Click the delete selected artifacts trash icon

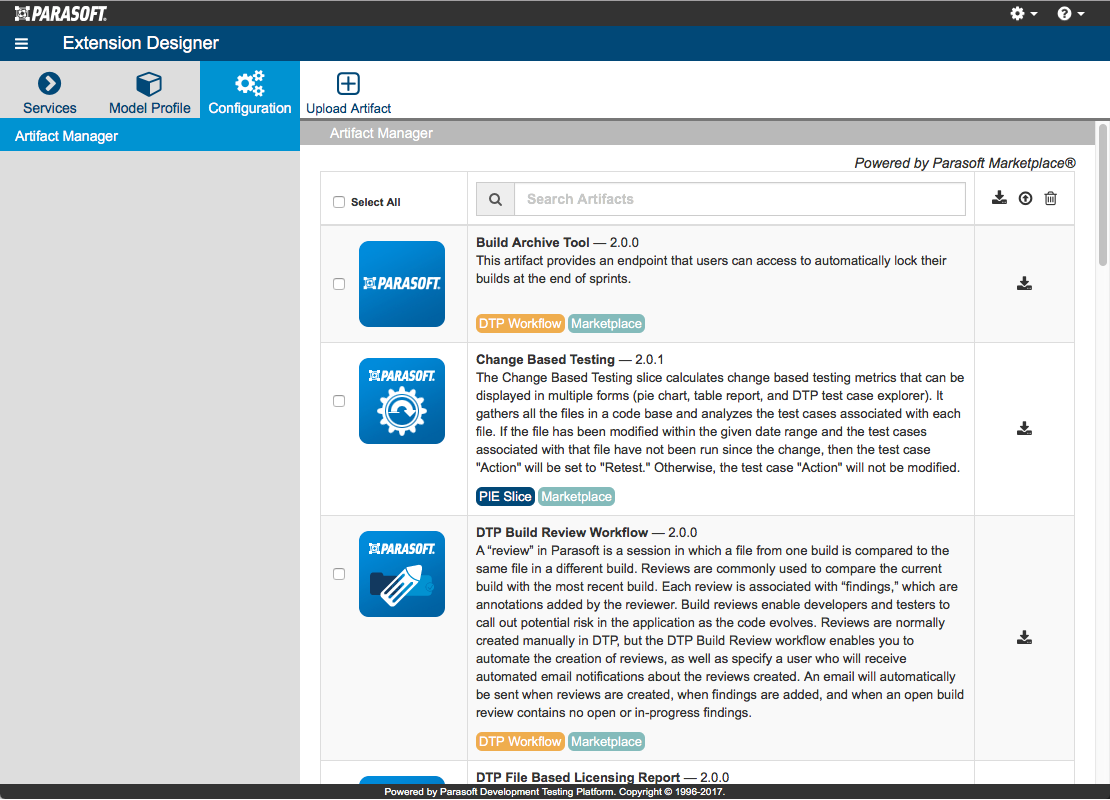[1051, 199]
